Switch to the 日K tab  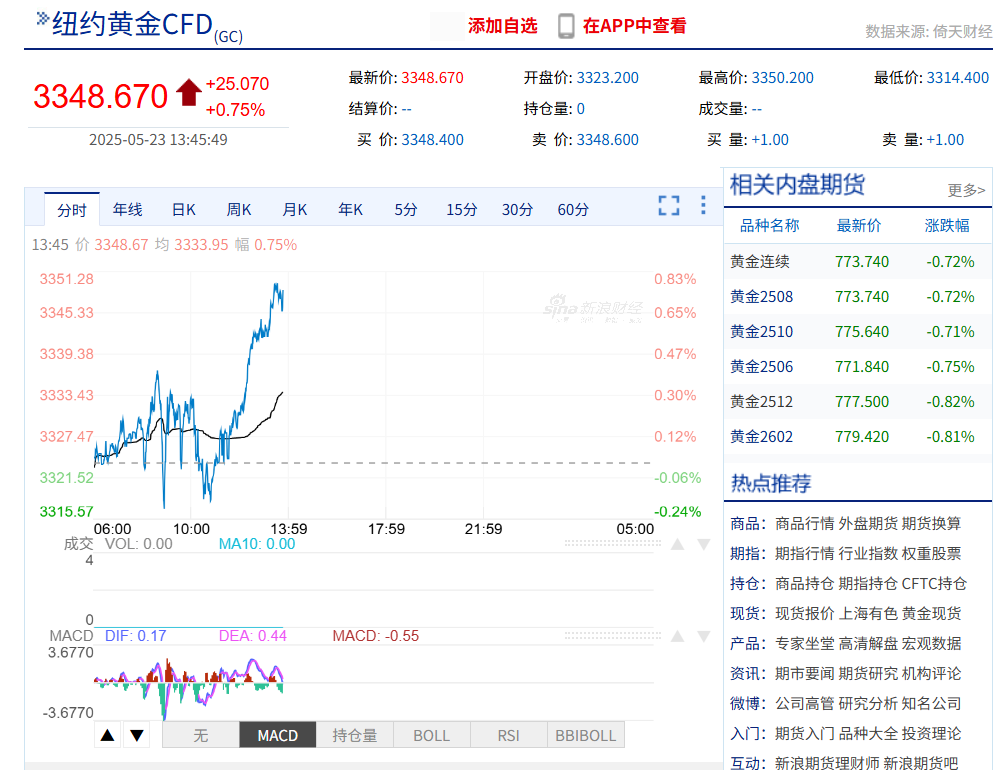point(184,210)
